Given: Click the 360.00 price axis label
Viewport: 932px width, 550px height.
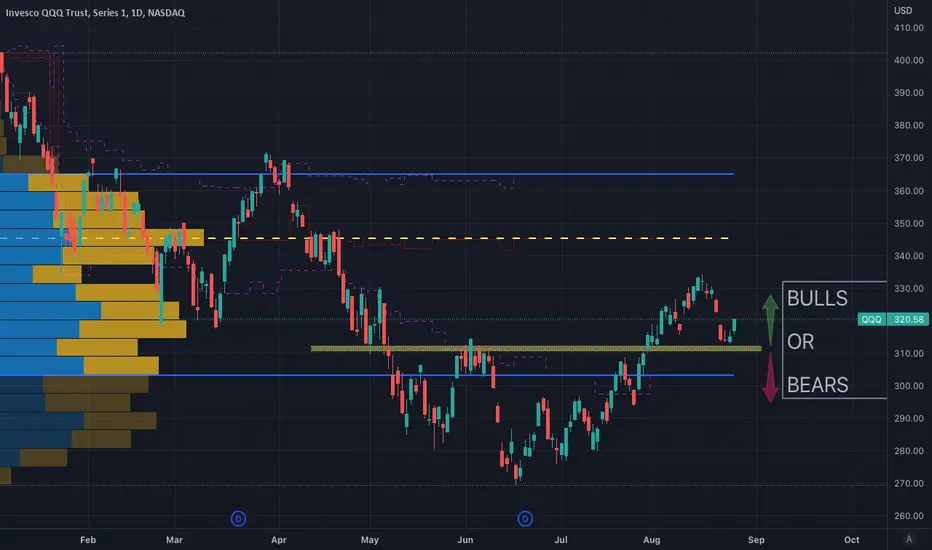Looking at the screenshot, I should coord(909,191).
